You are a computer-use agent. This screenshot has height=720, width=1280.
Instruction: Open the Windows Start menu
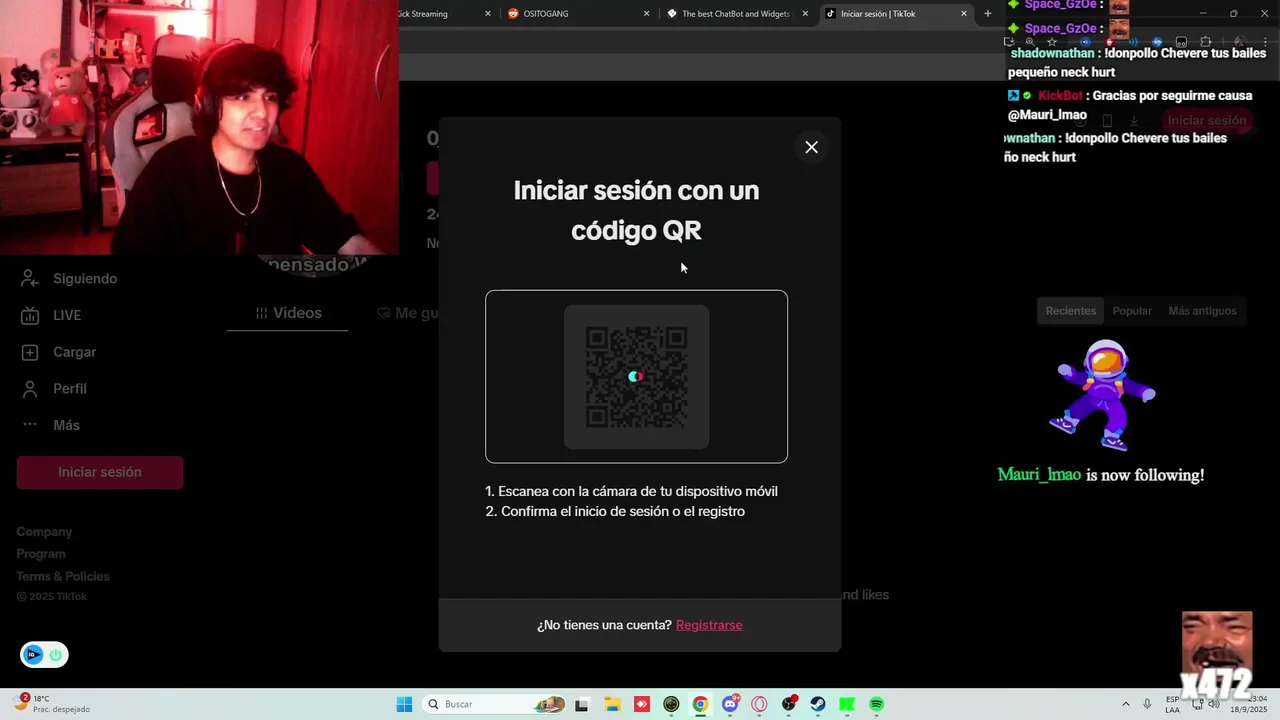pyautogui.click(x=404, y=704)
